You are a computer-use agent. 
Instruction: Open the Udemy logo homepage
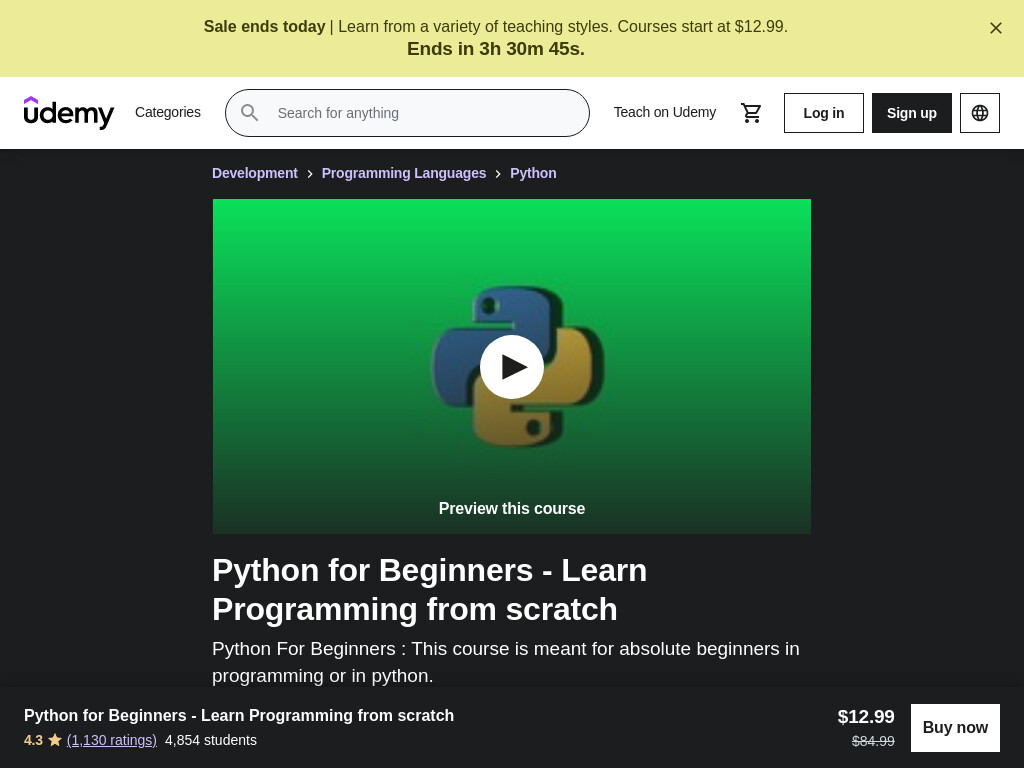pos(69,113)
